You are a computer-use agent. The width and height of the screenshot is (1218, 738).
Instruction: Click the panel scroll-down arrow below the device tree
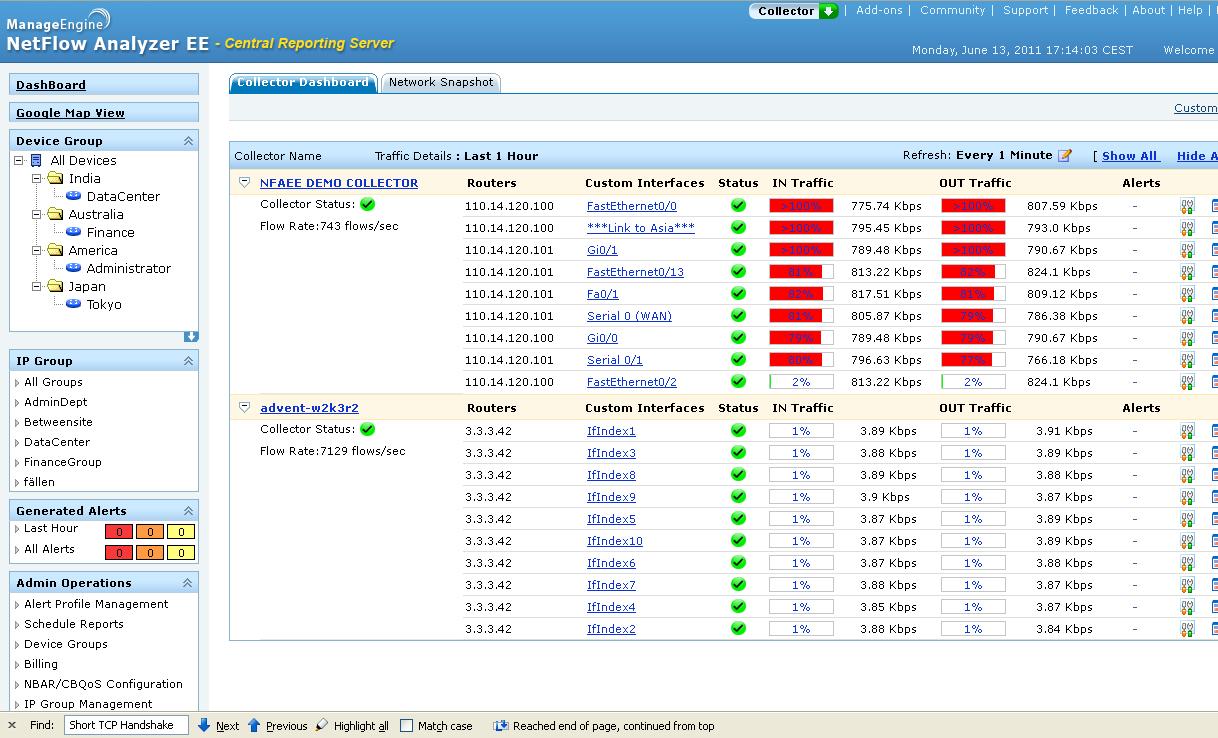[191, 337]
